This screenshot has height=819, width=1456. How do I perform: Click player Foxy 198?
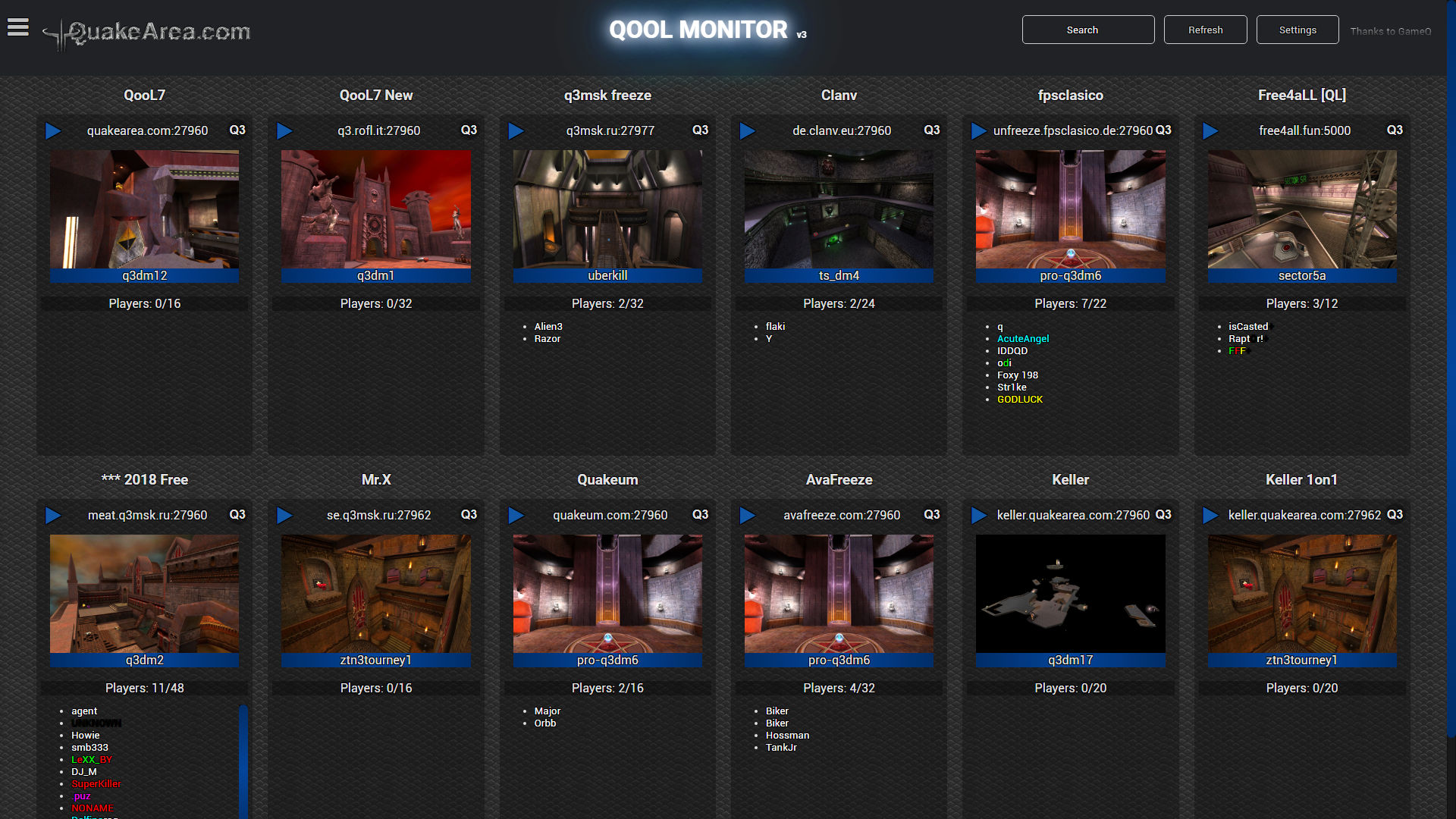1018,375
